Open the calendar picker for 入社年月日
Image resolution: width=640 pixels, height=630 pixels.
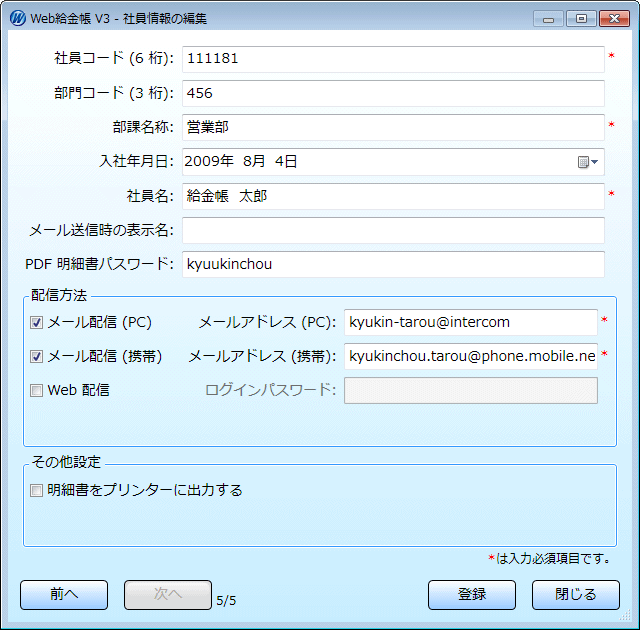tap(587, 162)
